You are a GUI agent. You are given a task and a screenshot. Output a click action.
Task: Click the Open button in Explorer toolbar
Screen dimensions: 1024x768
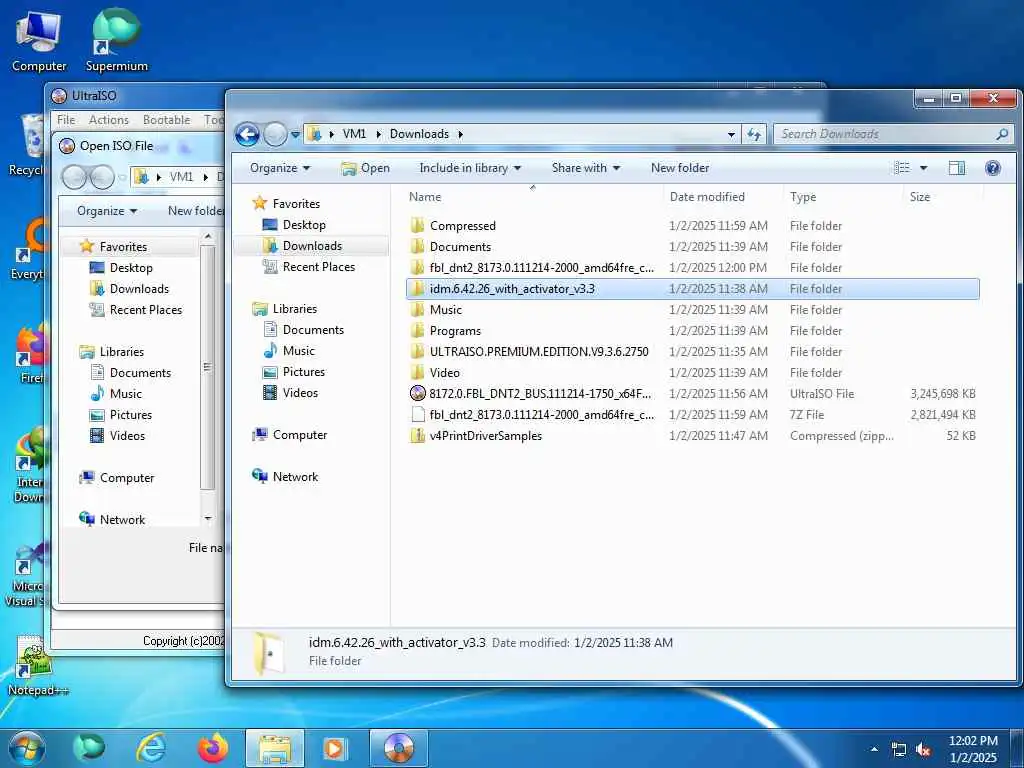point(366,168)
